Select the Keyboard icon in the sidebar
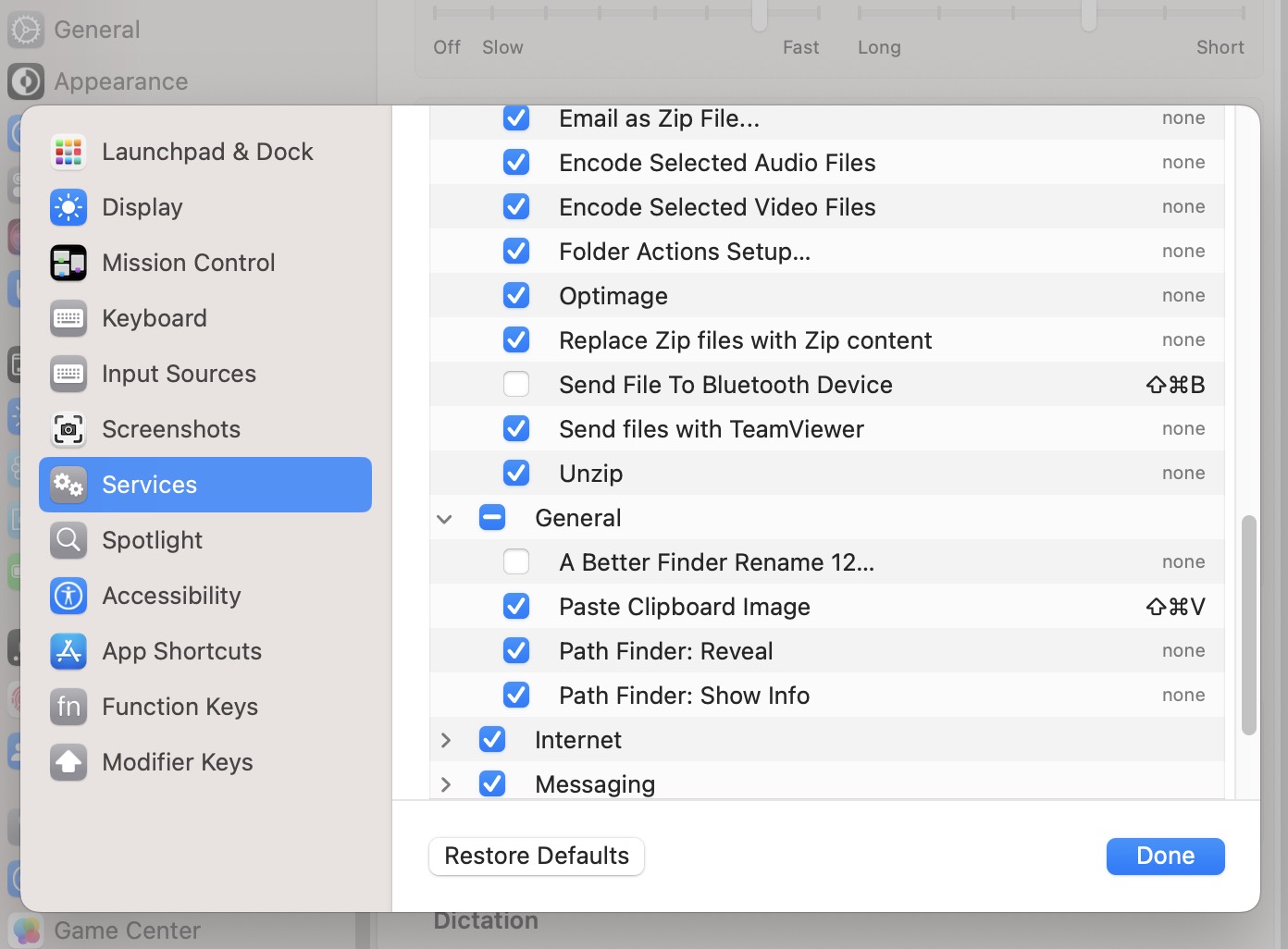This screenshot has height=949, width=1288. [68, 318]
